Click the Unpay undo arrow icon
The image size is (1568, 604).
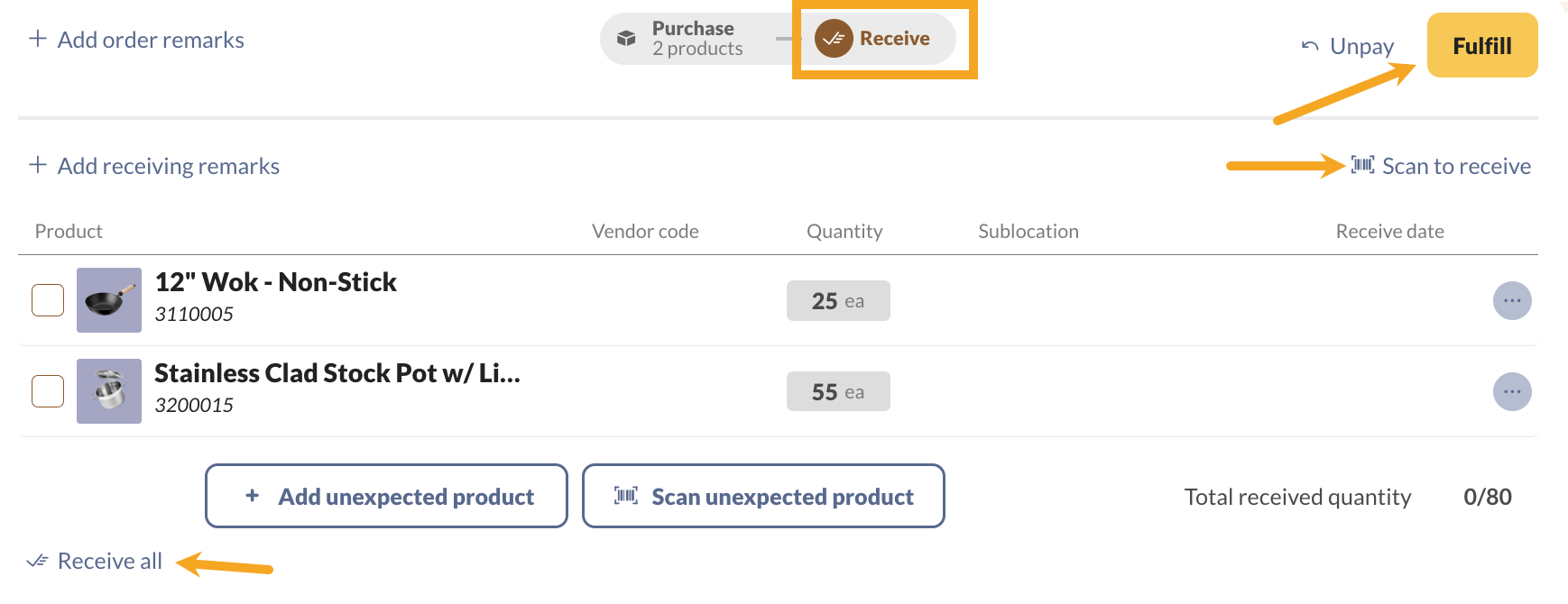click(x=1310, y=46)
